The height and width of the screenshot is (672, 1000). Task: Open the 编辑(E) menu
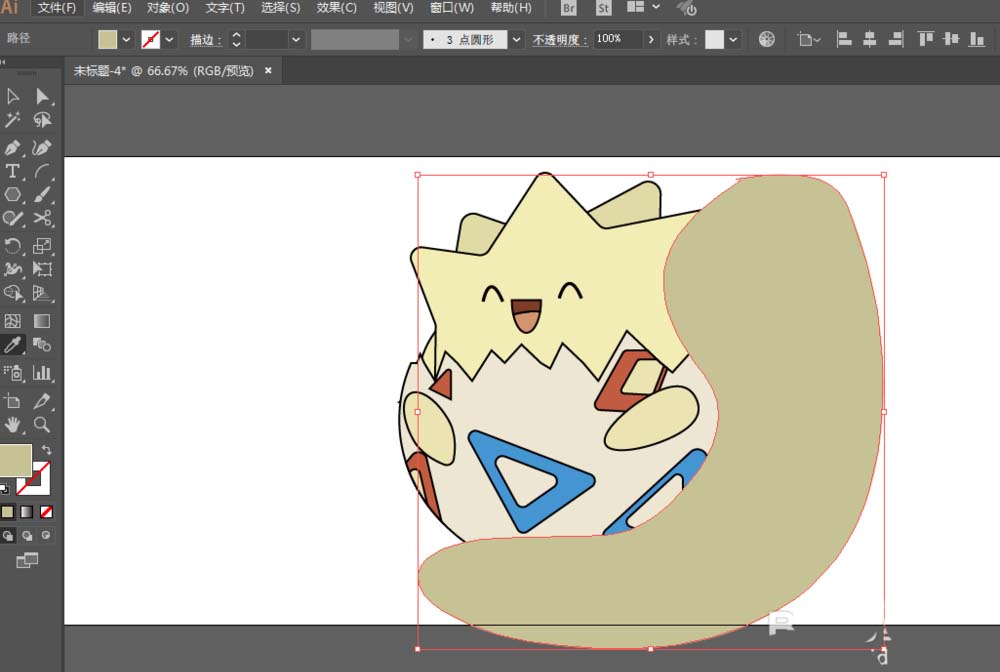point(112,8)
